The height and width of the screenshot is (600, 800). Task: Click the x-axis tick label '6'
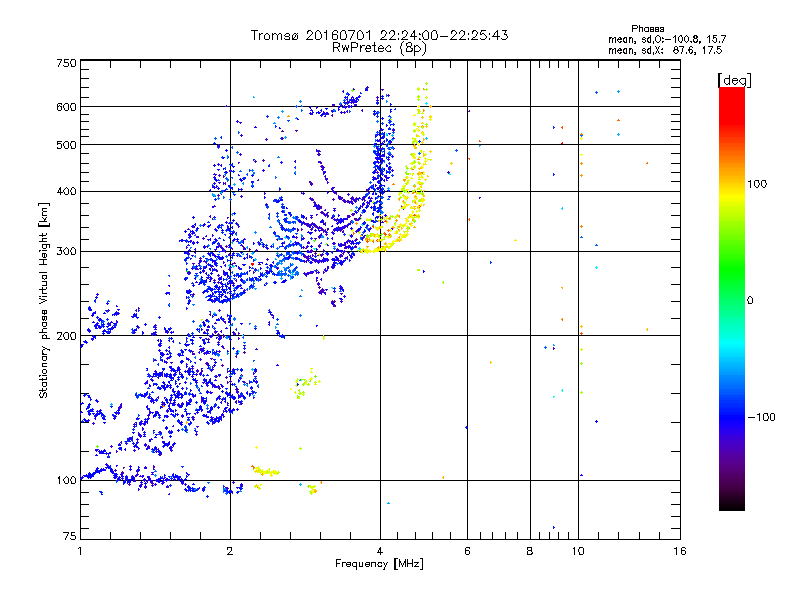pos(467,551)
